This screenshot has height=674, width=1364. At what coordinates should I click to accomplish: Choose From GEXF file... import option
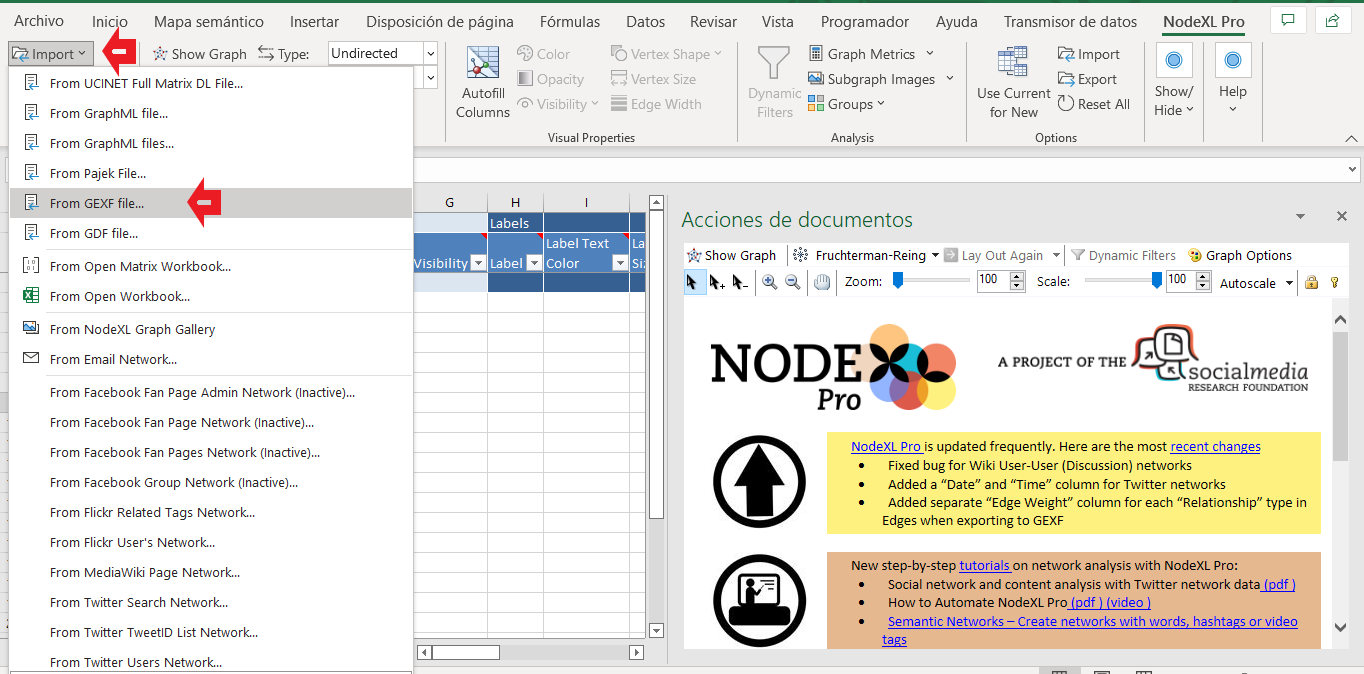coord(97,203)
